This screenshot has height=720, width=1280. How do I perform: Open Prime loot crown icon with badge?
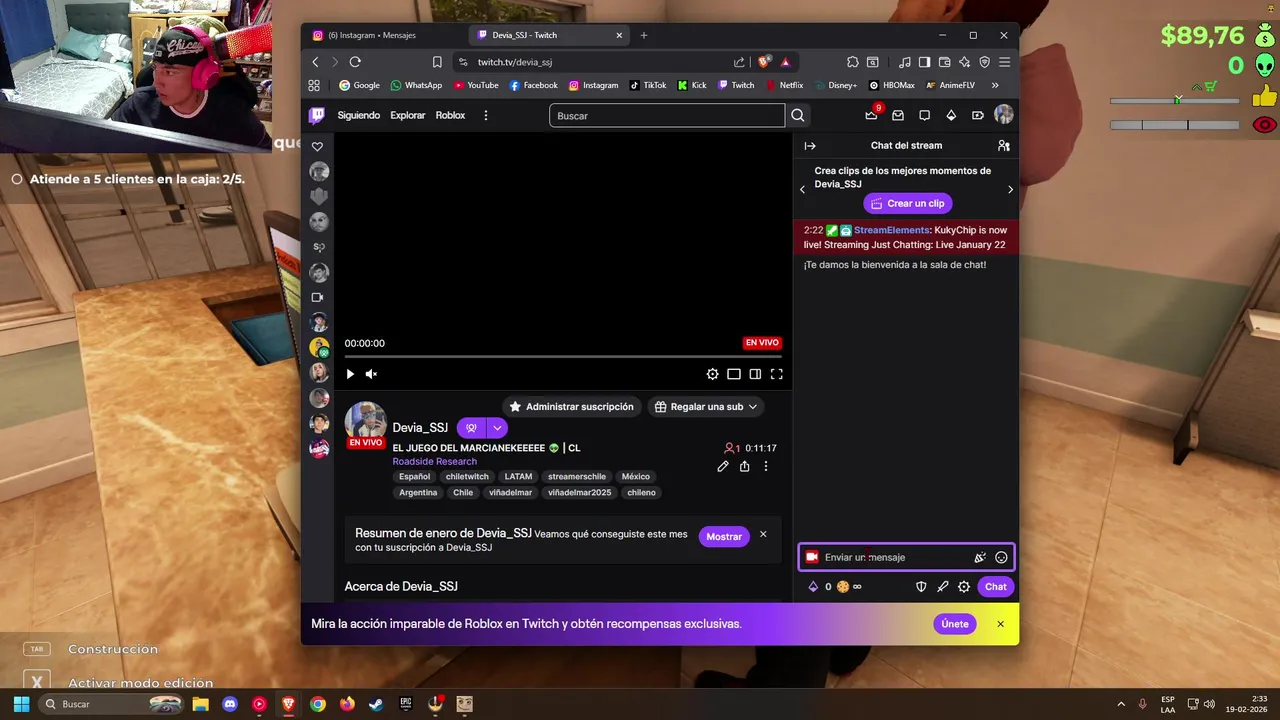872,114
